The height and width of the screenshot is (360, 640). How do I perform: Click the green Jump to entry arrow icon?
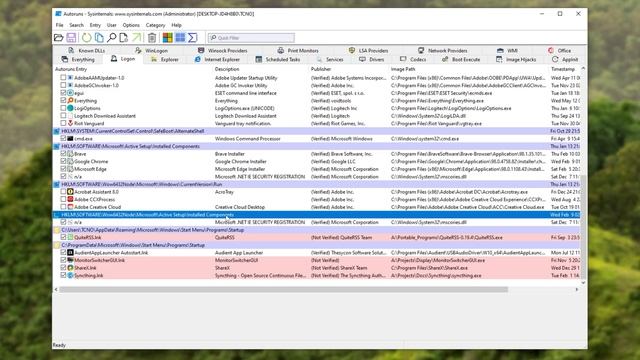pyautogui.click(x=137, y=38)
